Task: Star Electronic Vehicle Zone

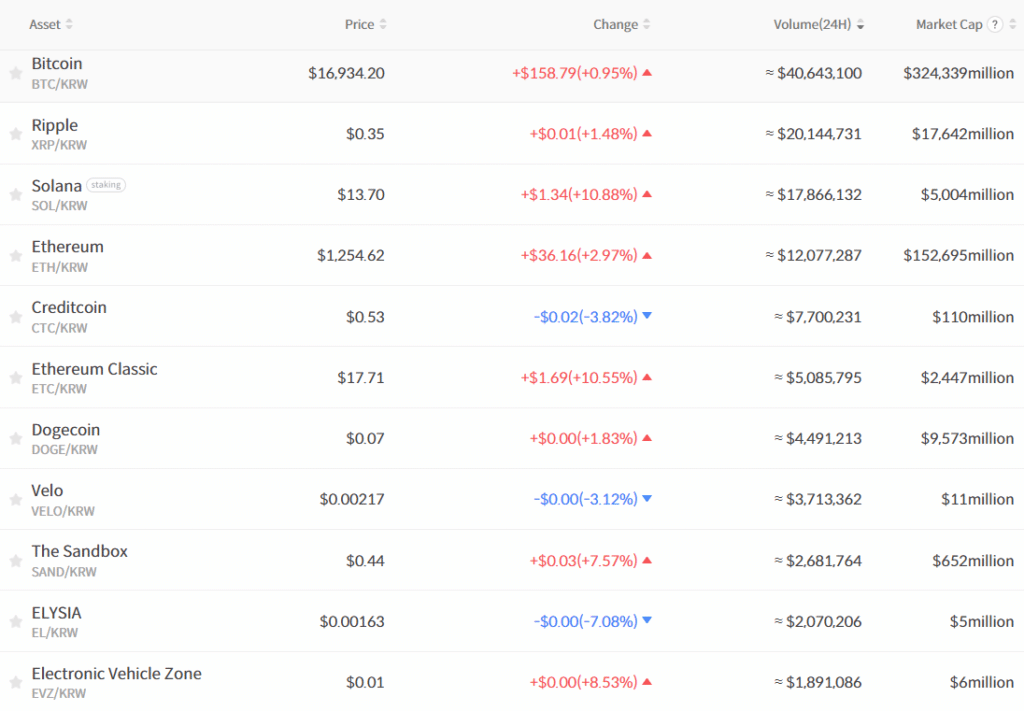Action: point(16,682)
